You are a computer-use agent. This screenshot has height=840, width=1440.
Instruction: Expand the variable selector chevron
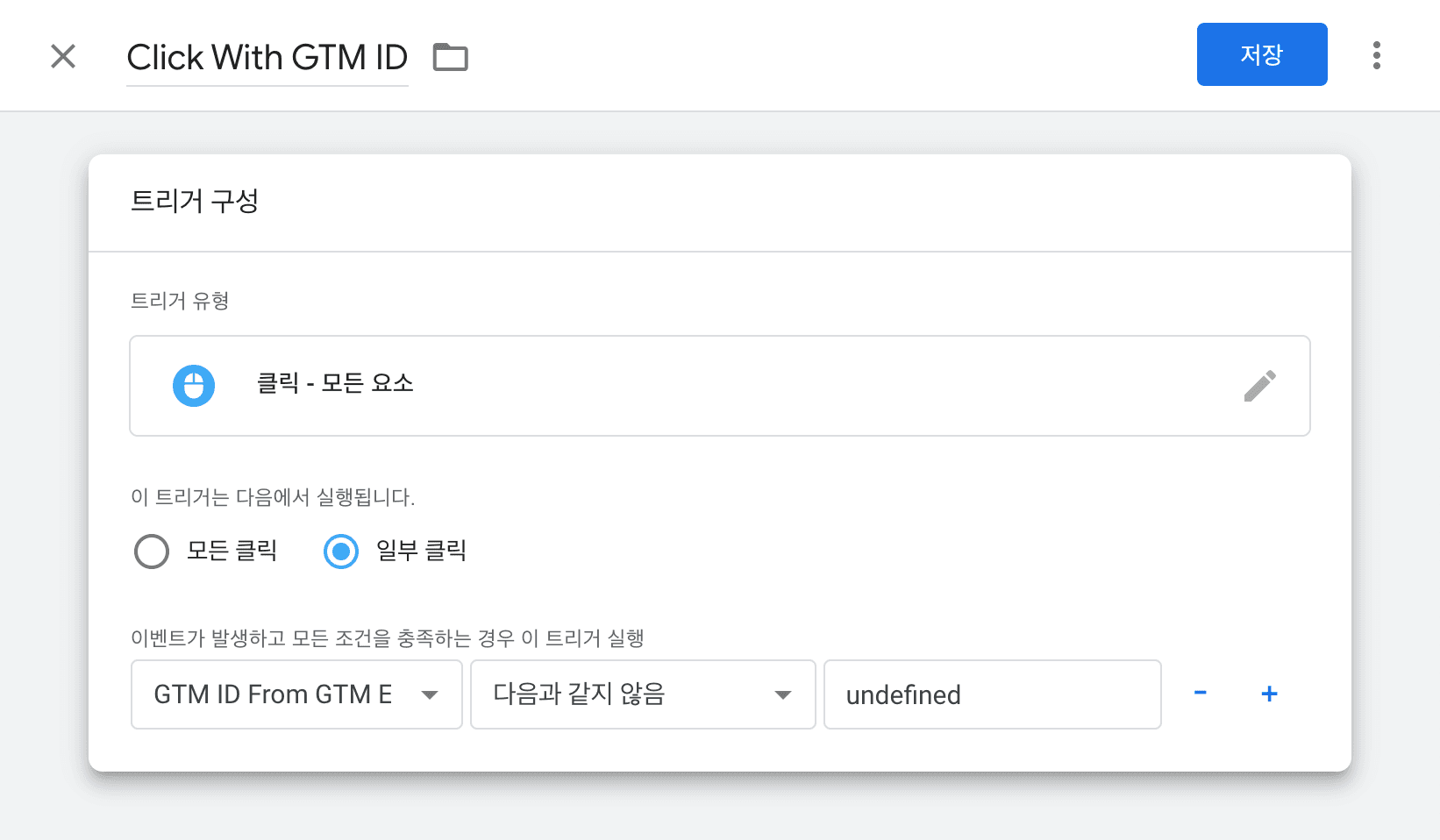[x=431, y=694]
